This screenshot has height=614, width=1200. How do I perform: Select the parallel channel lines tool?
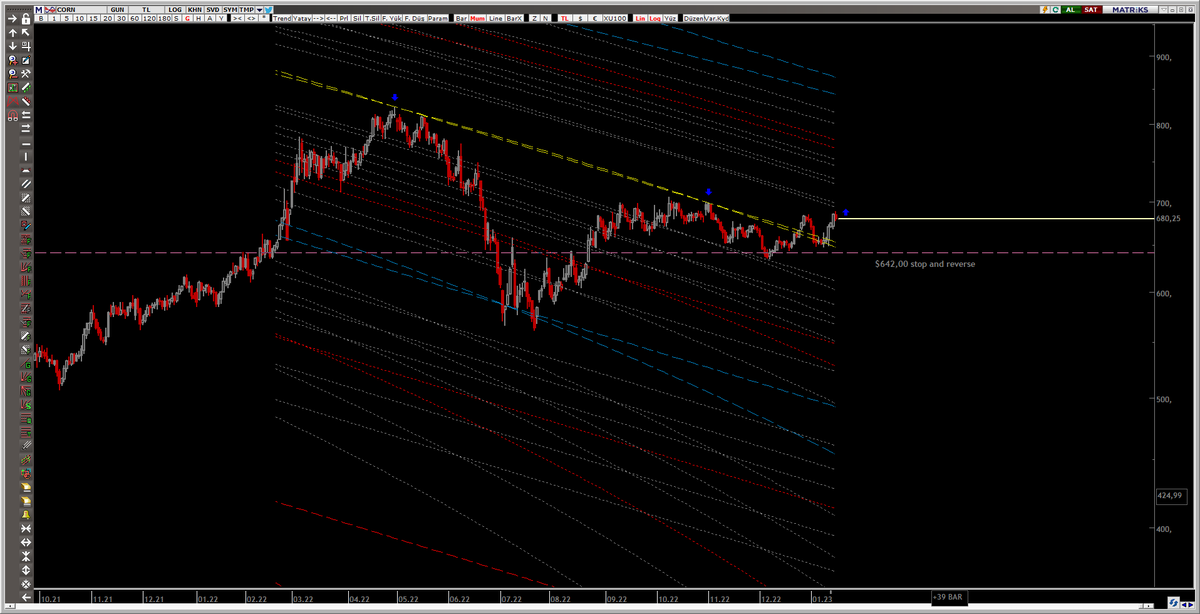pos(26,184)
